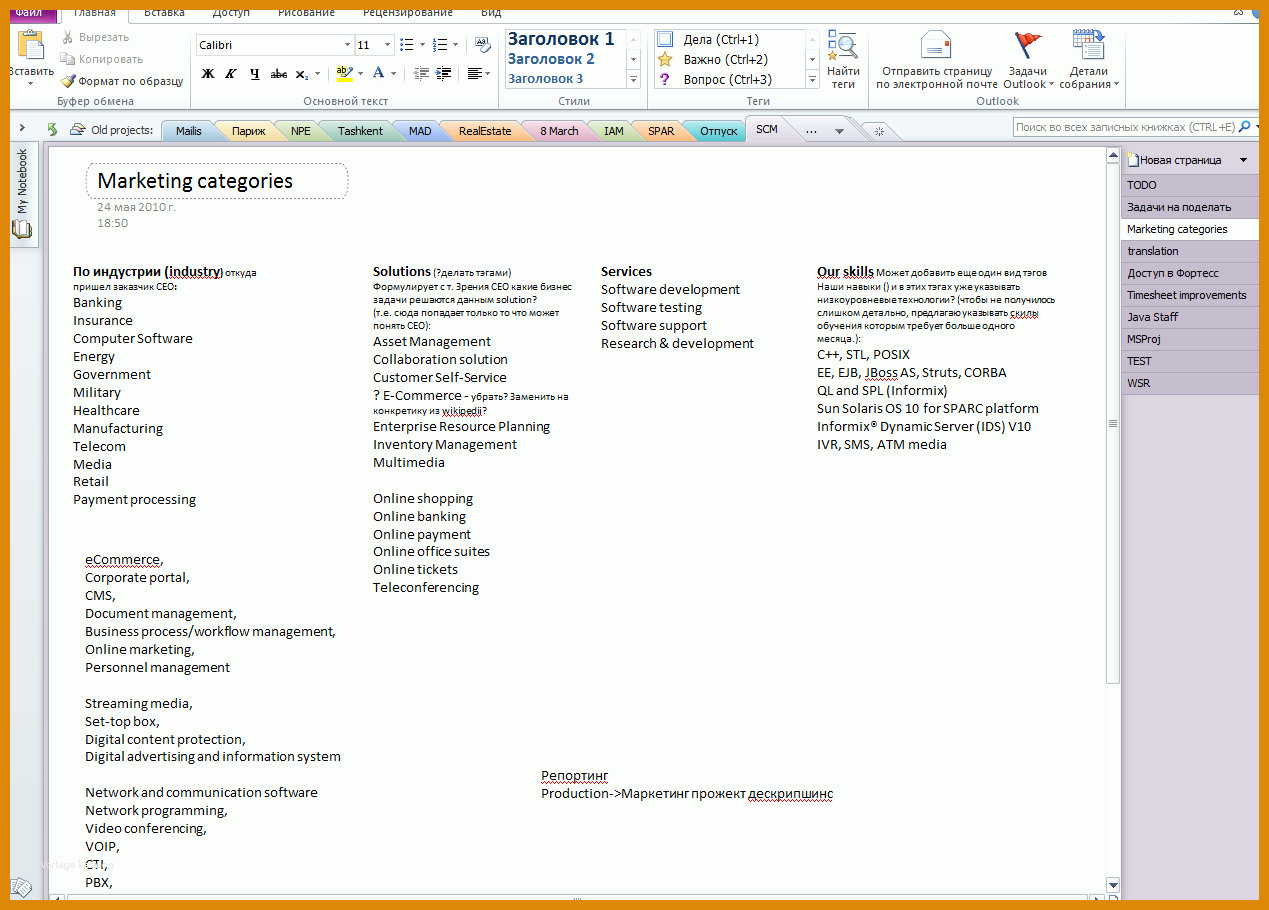
Task: Click Найти теги (Find Tags) icon
Action: coord(843,59)
